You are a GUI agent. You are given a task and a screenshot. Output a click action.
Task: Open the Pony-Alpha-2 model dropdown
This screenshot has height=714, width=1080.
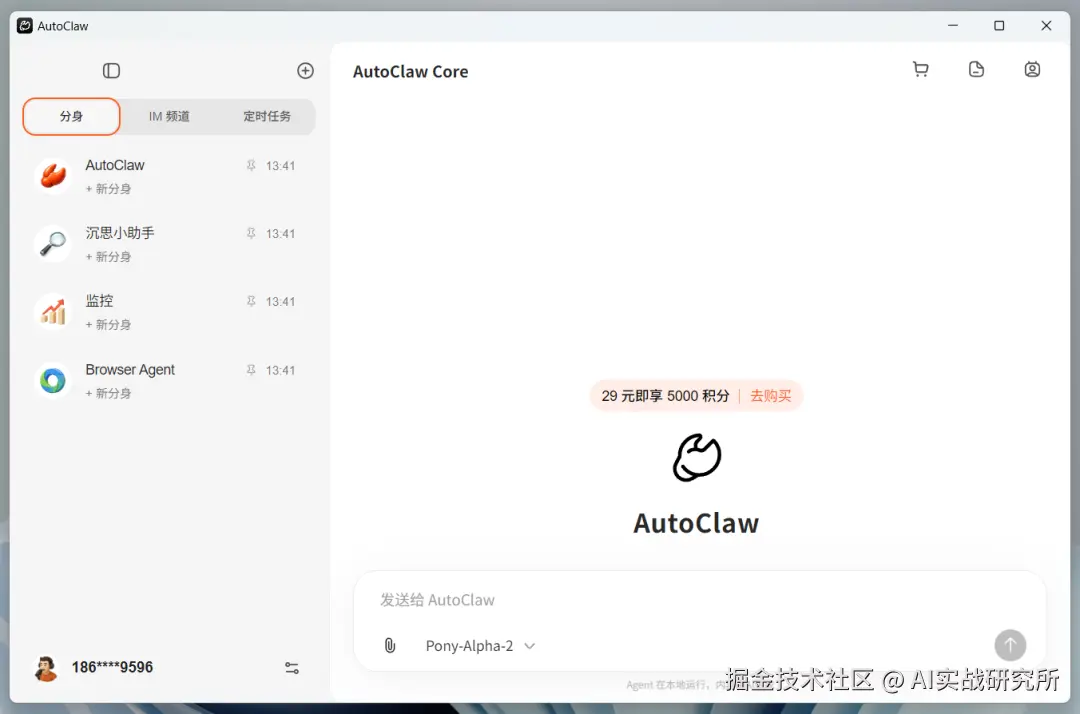(x=480, y=646)
